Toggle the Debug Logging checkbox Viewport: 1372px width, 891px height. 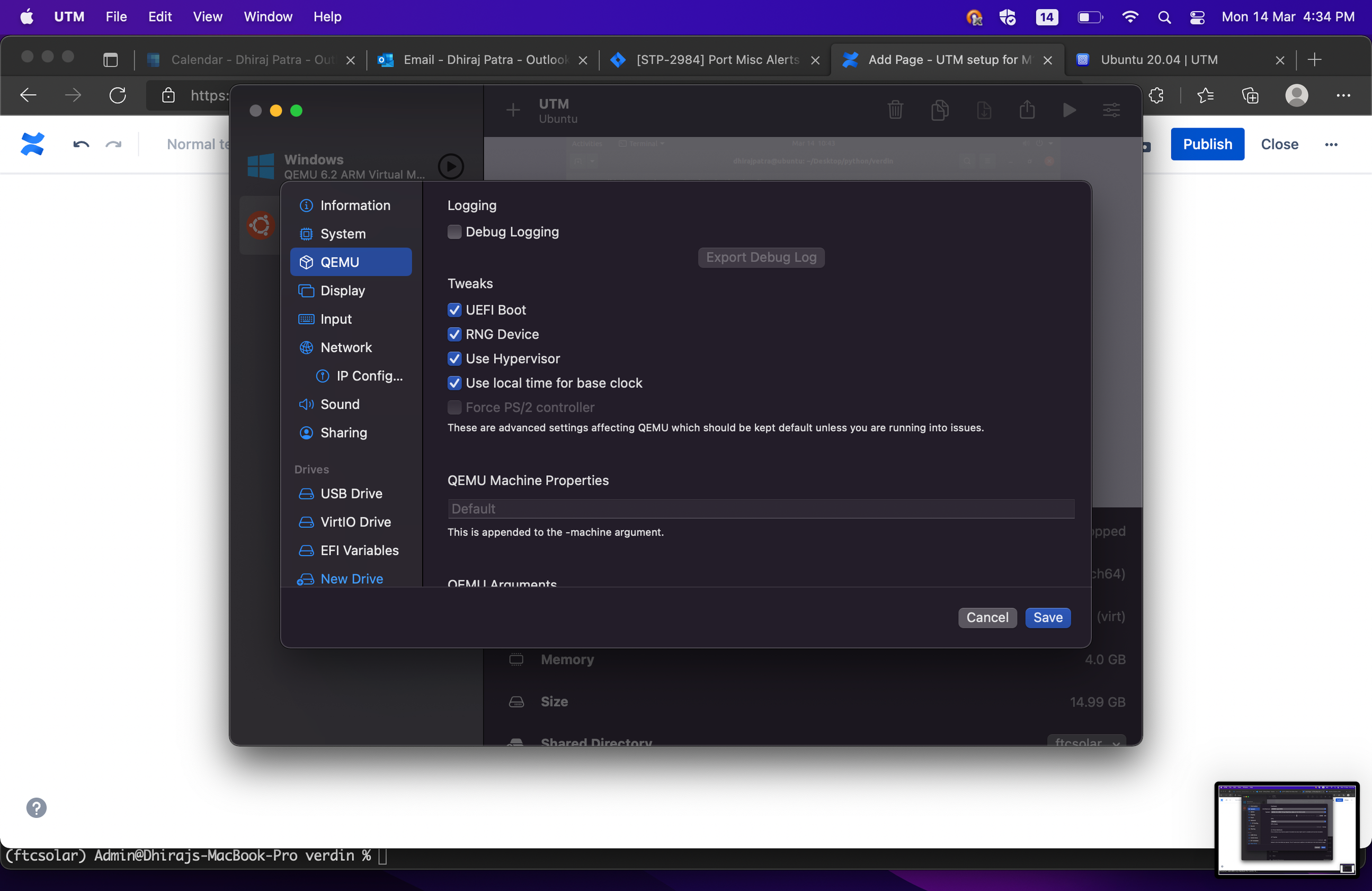[455, 231]
